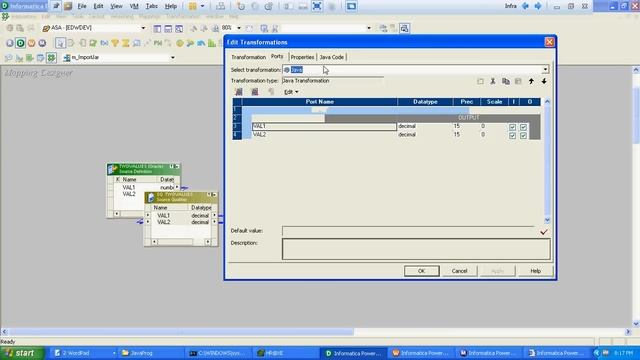Image resolution: width=640 pixels, height=360 pixels.
Task: Go to the Java Code tab
Action: coord(332,57)
